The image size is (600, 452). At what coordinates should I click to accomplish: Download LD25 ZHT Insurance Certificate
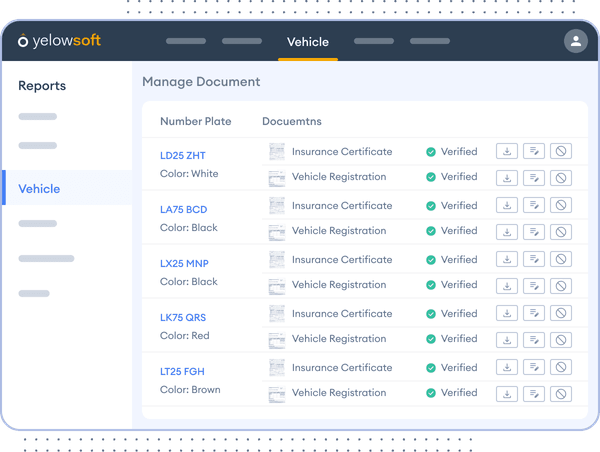(x=507, y=152)
